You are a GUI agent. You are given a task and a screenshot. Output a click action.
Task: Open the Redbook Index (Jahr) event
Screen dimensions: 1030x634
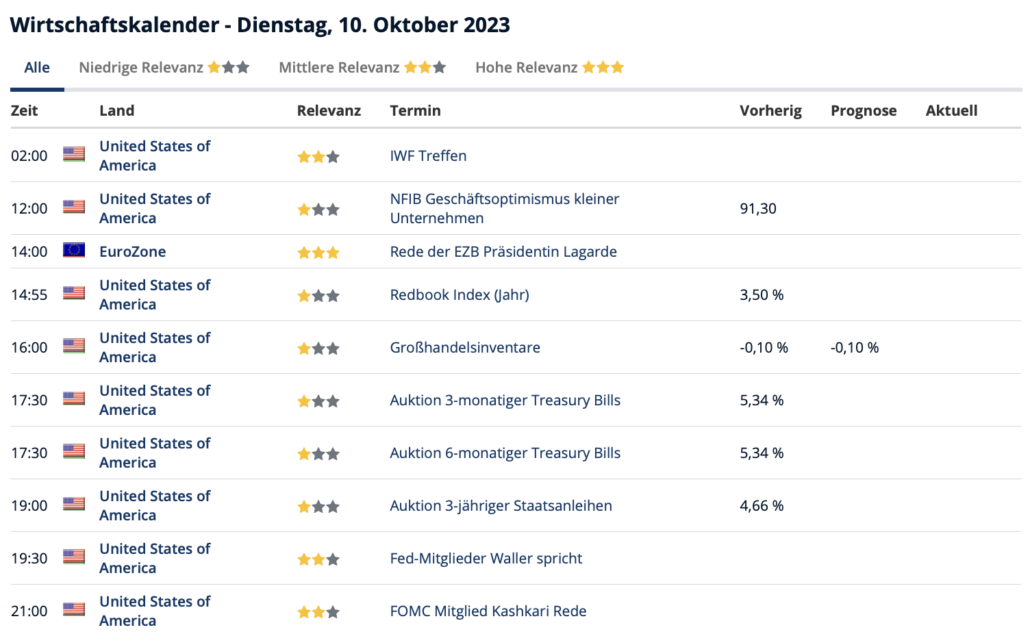pyautogui.click(x=459, y=294)
